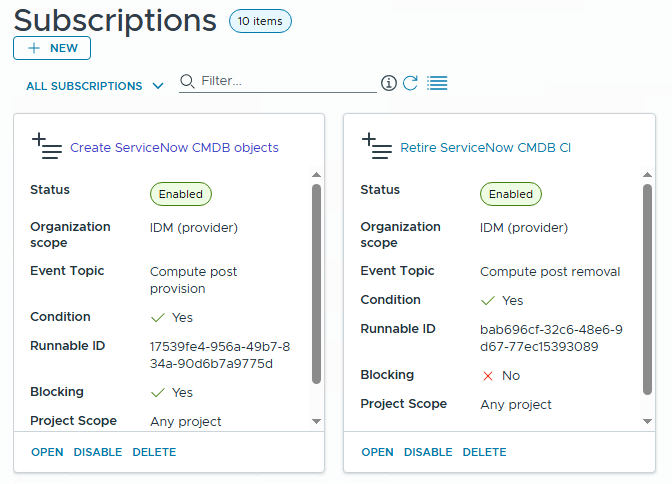This screenshot has width=672, height=484.
Task: Click the NEW subscription button
Action: (x=52, y=48)
